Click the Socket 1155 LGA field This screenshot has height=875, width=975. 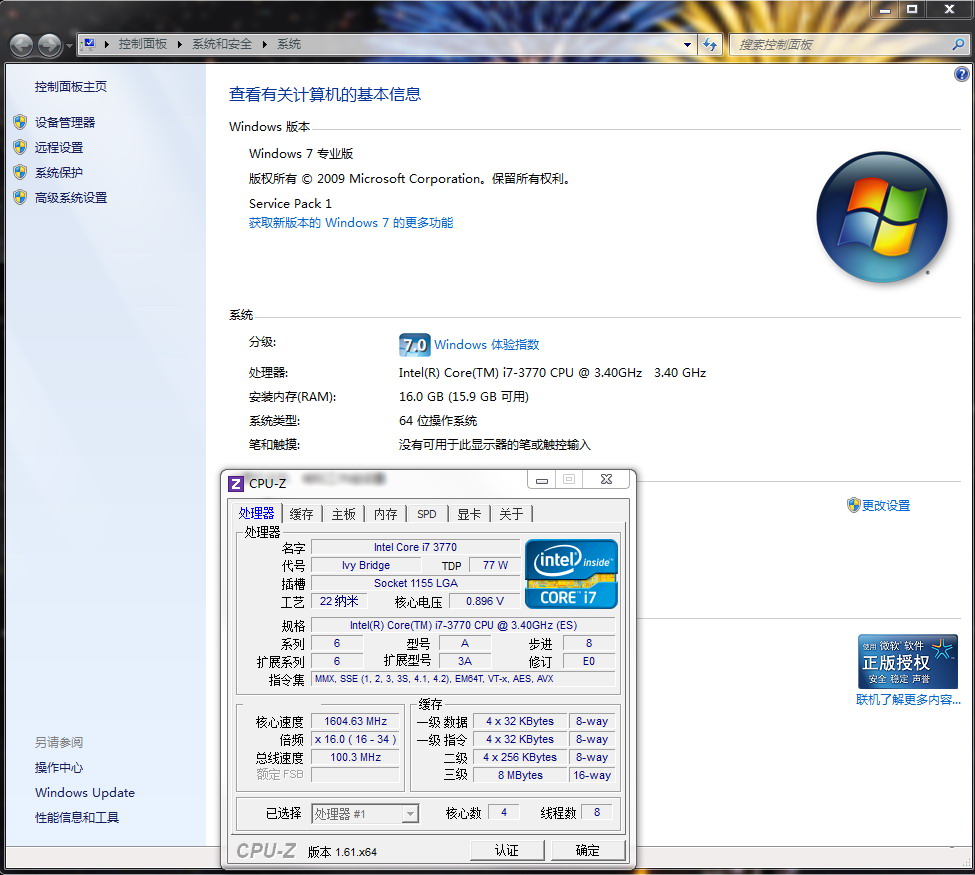(415, 583)
